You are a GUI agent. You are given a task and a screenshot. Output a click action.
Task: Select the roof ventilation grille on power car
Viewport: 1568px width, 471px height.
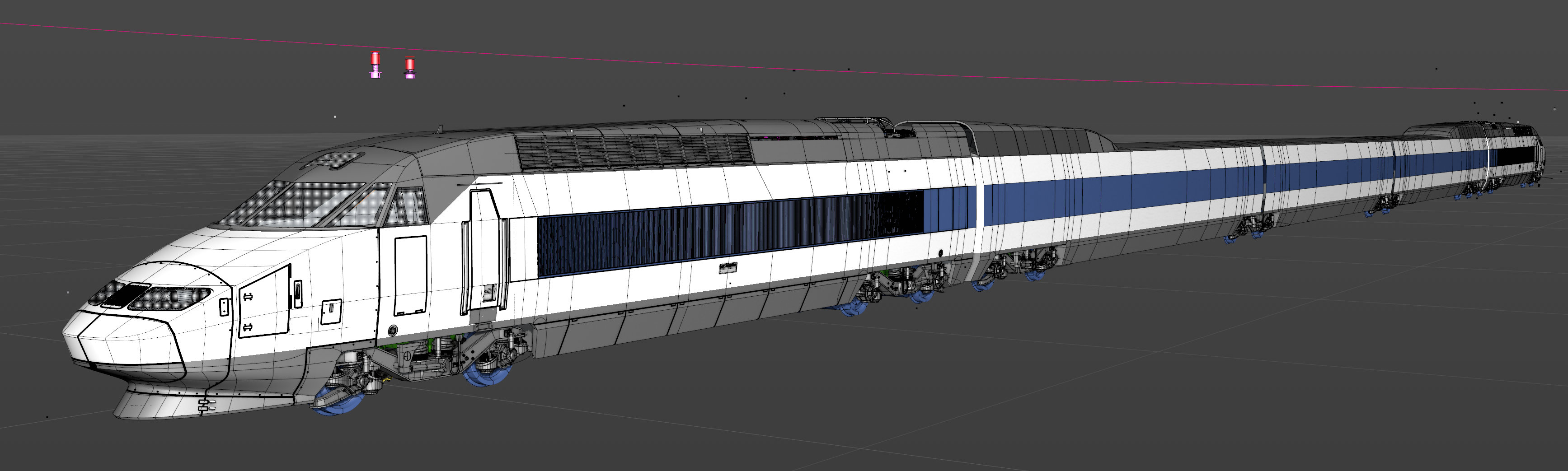click(x=633, y=149)
